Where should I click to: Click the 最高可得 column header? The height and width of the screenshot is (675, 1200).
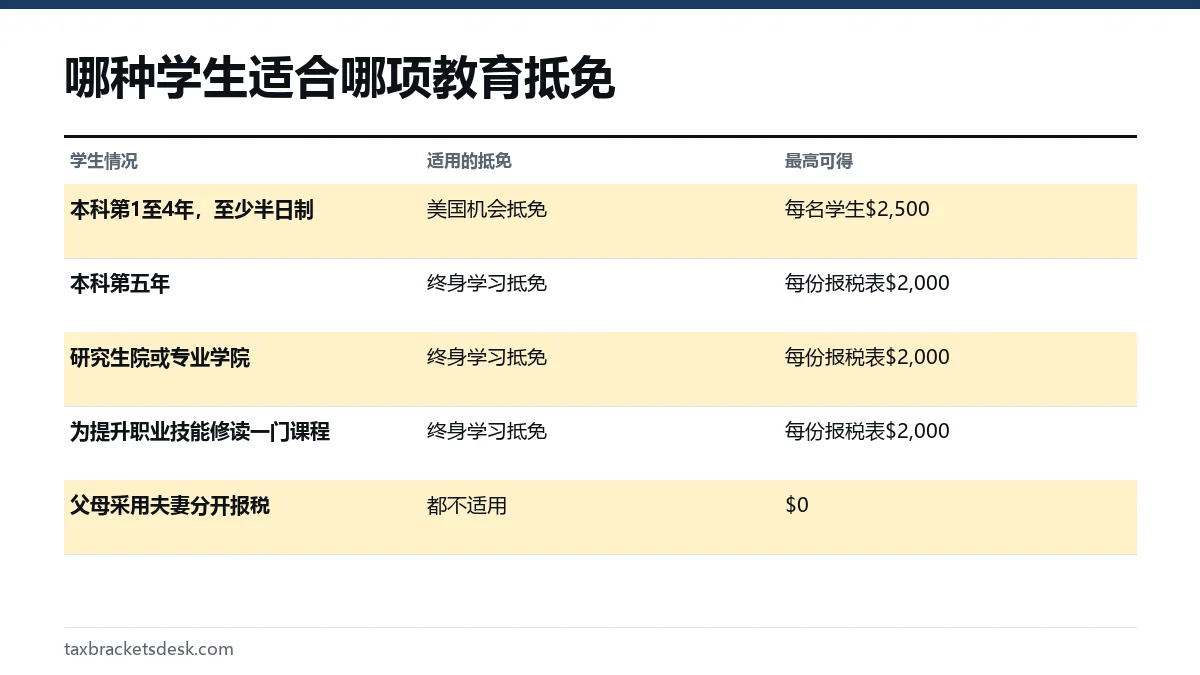819,161
